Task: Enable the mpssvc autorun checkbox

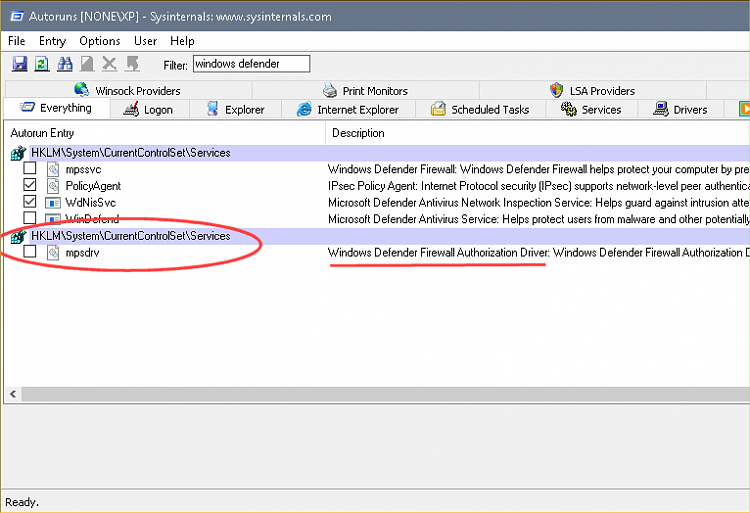Action: (30, 168)
